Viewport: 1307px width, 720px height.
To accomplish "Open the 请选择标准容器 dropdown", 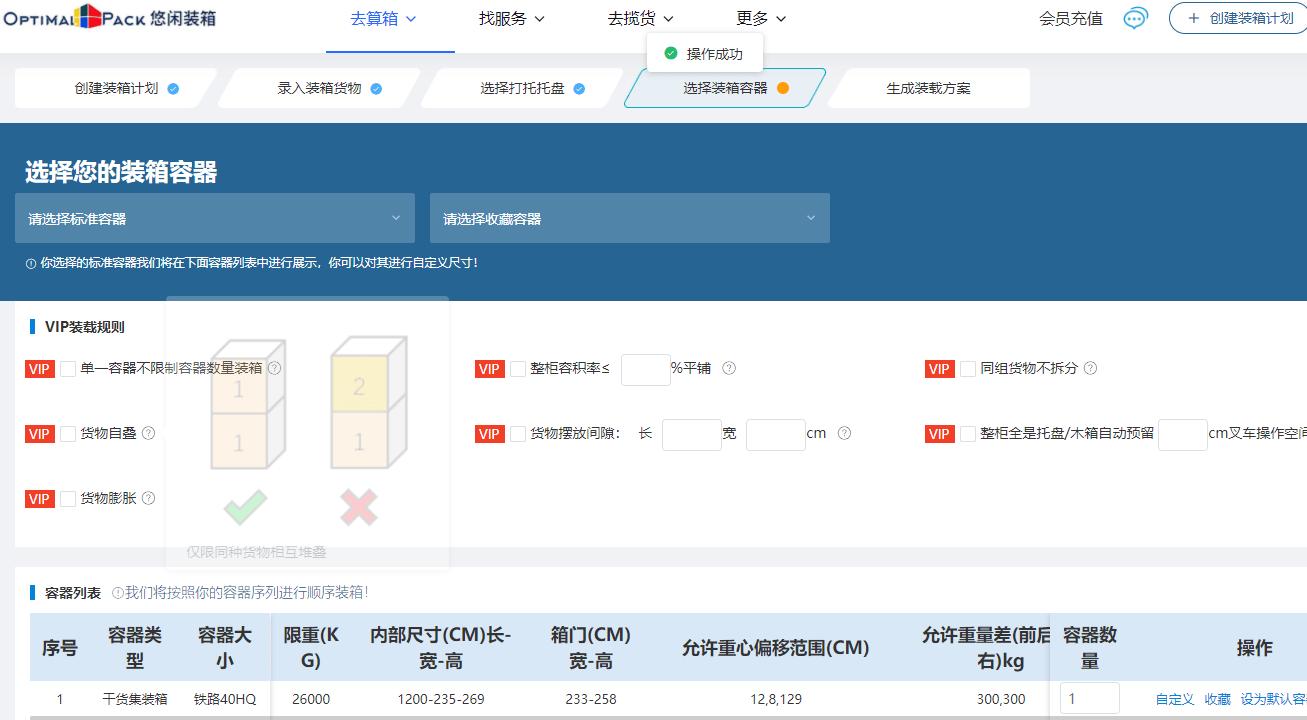I will [x=214, y=218].
